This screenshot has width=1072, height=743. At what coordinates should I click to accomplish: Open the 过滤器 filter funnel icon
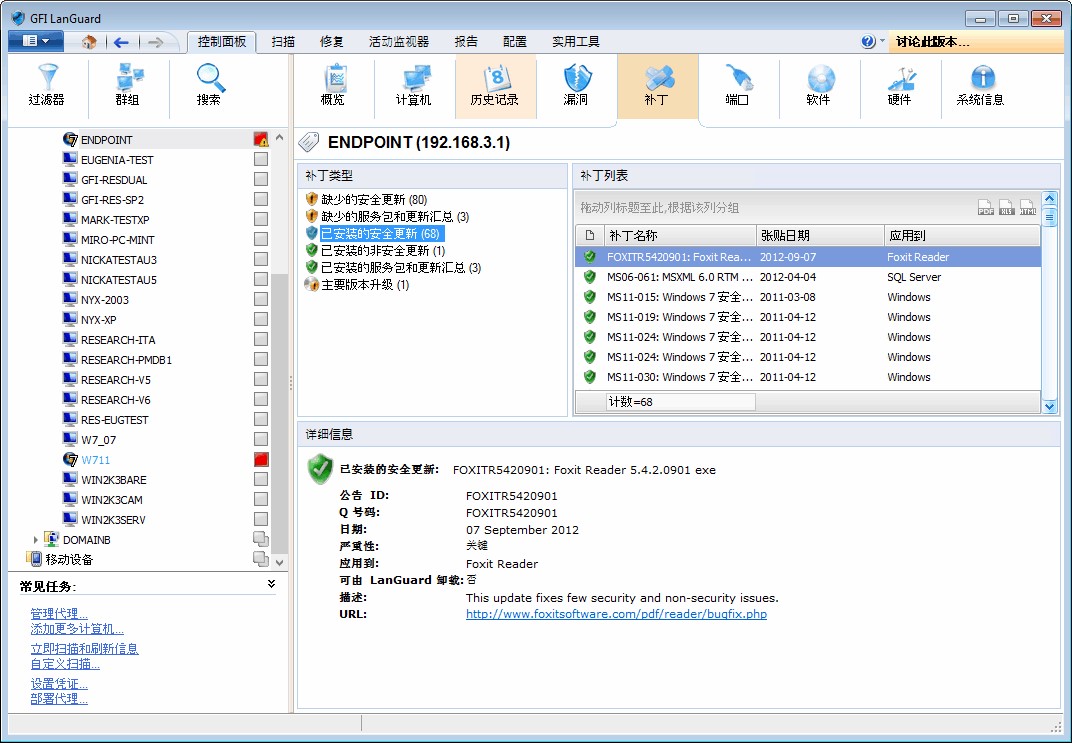click(47, 78)
